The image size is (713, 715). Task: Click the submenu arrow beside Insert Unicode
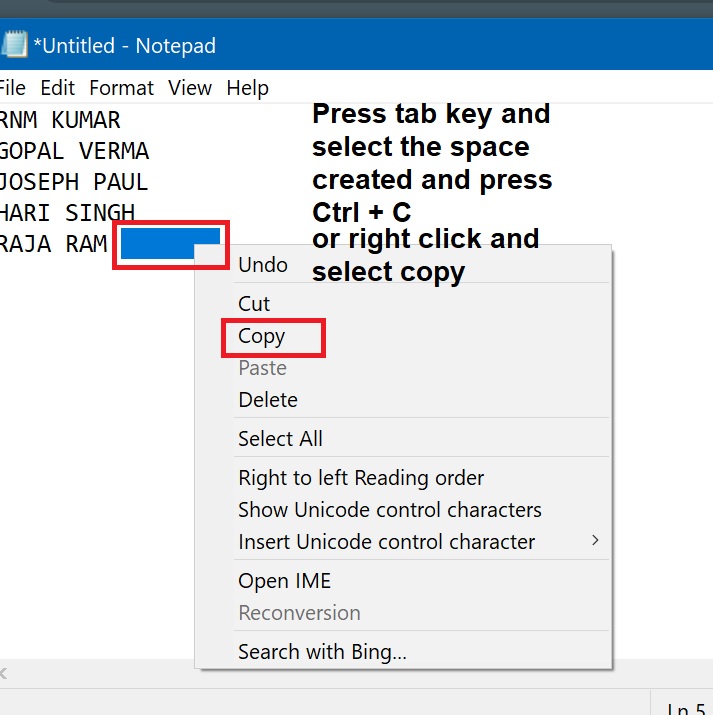pyautogui.click(x=596, y=541)
